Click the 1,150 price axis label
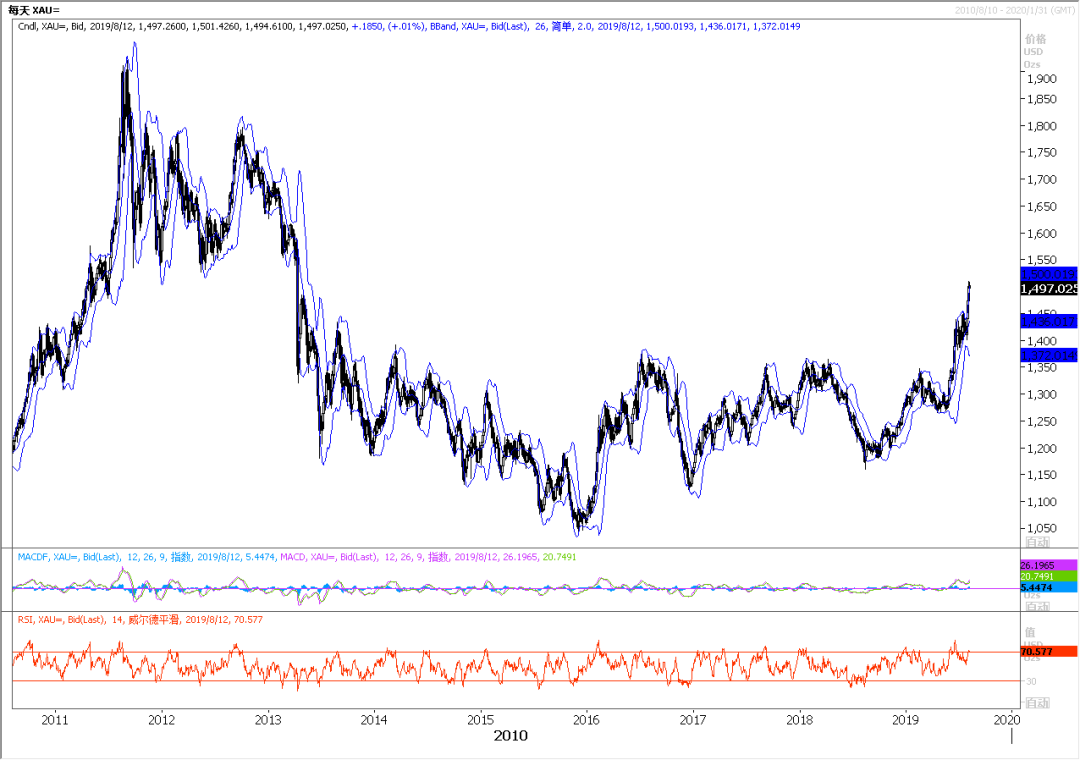The height and width of the screenshot is (760, 1080). point(1041,475)
